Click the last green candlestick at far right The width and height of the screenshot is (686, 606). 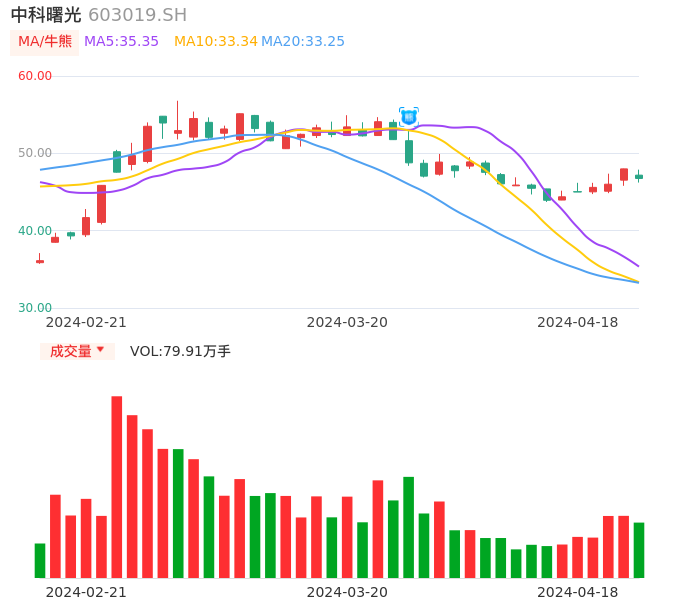639,177
